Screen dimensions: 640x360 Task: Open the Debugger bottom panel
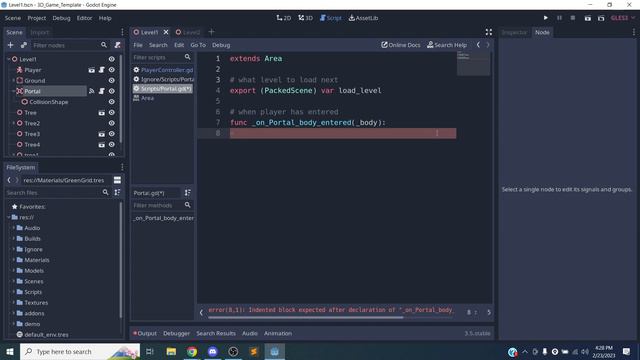point(176,333)
